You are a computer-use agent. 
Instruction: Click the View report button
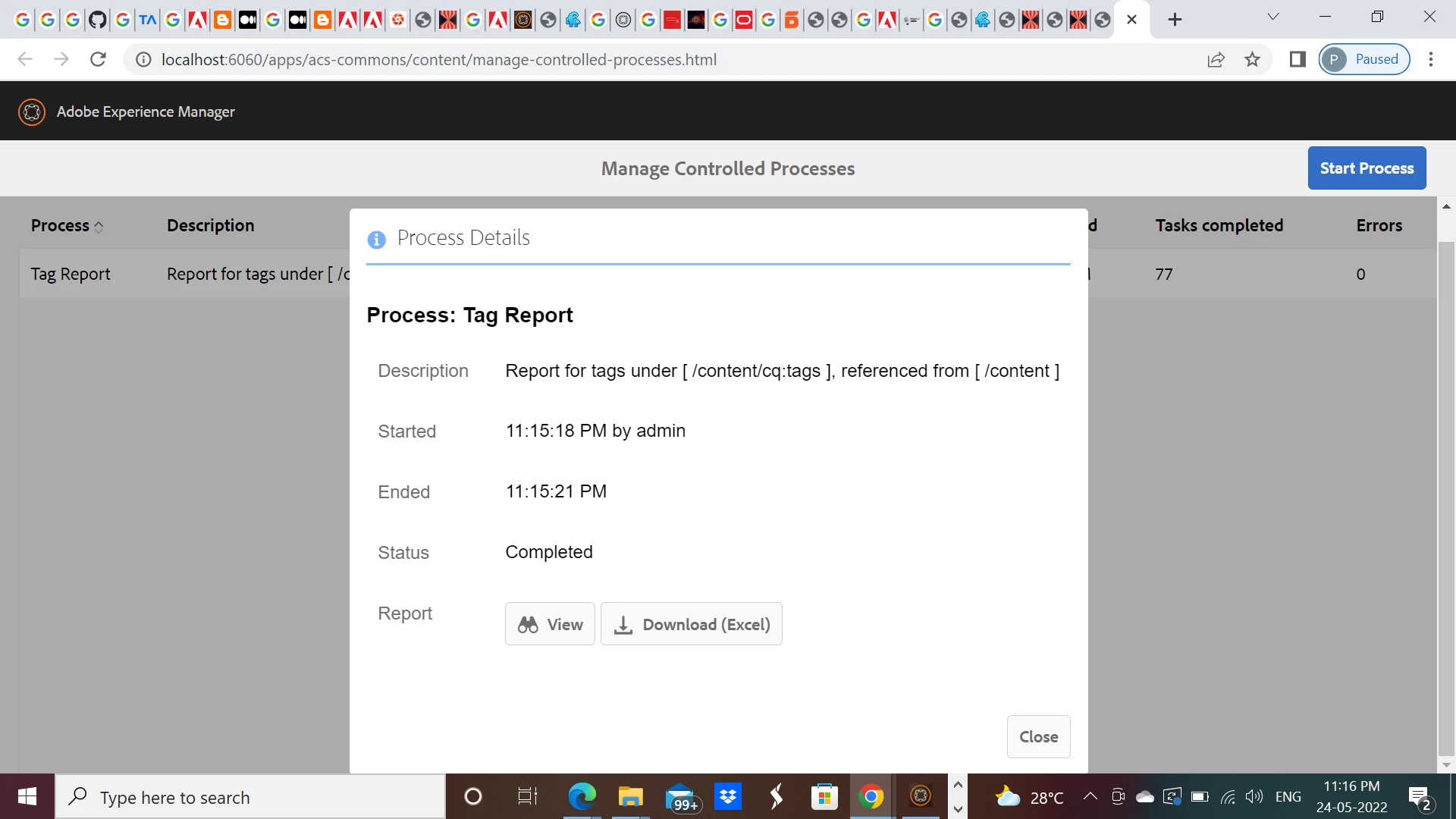[550, 624]
